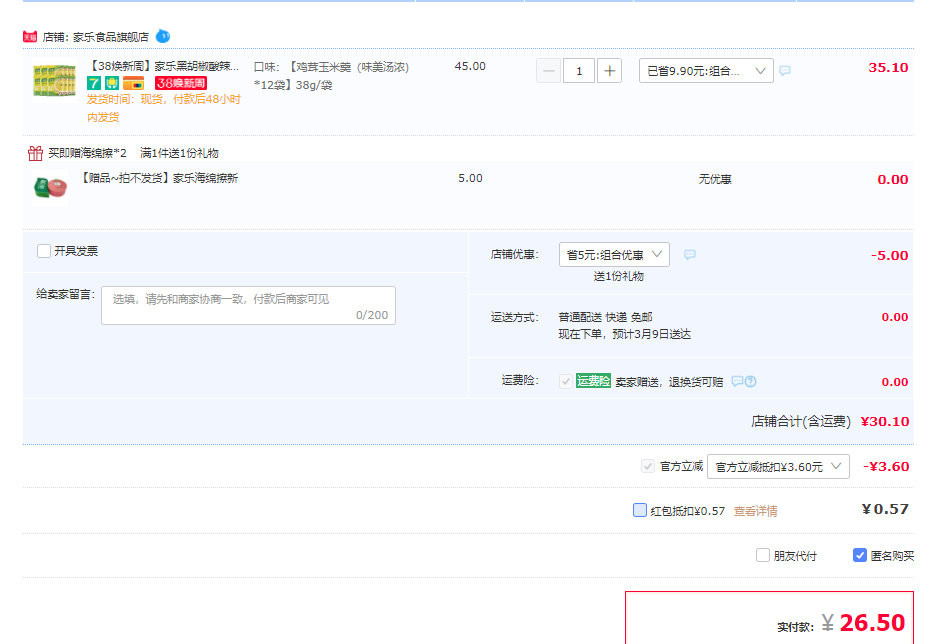
Task: Click the item subtotal 35.10
Action: coord(888,68)
